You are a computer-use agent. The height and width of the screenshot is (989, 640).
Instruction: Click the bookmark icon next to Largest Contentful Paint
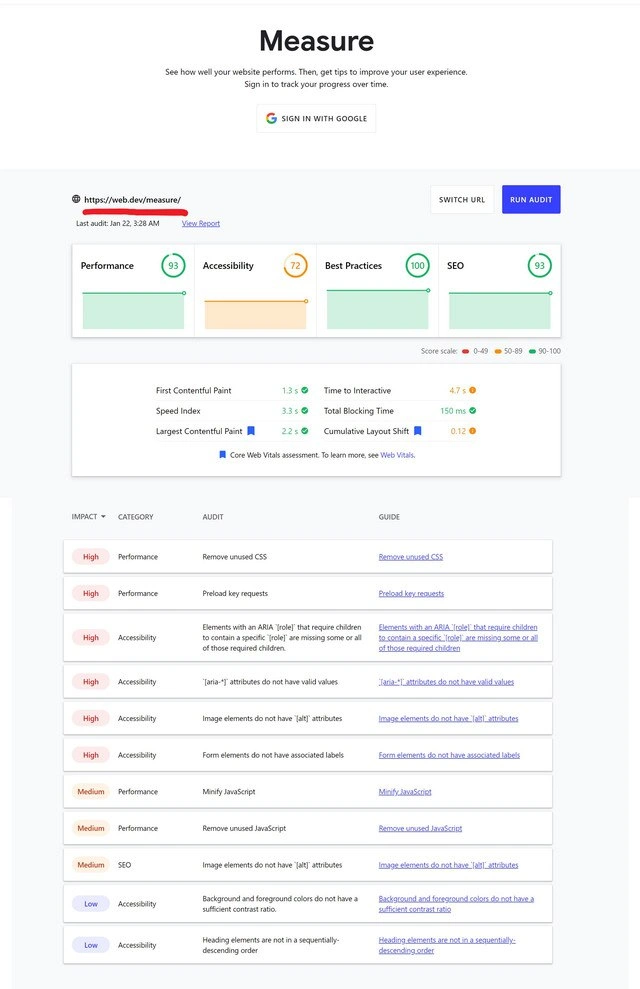[x=250, y=431]
